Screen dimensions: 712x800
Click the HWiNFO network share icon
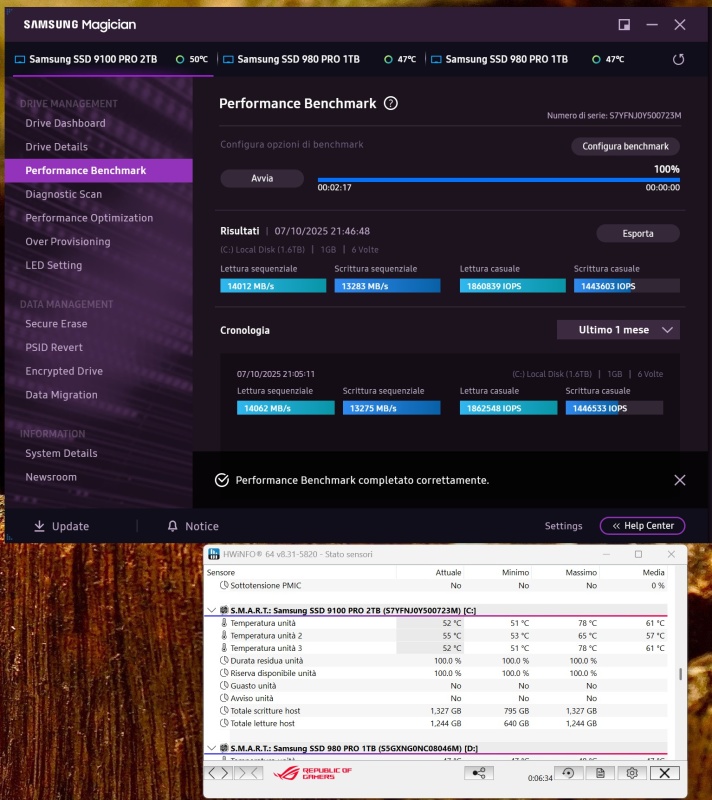[479, 773]
